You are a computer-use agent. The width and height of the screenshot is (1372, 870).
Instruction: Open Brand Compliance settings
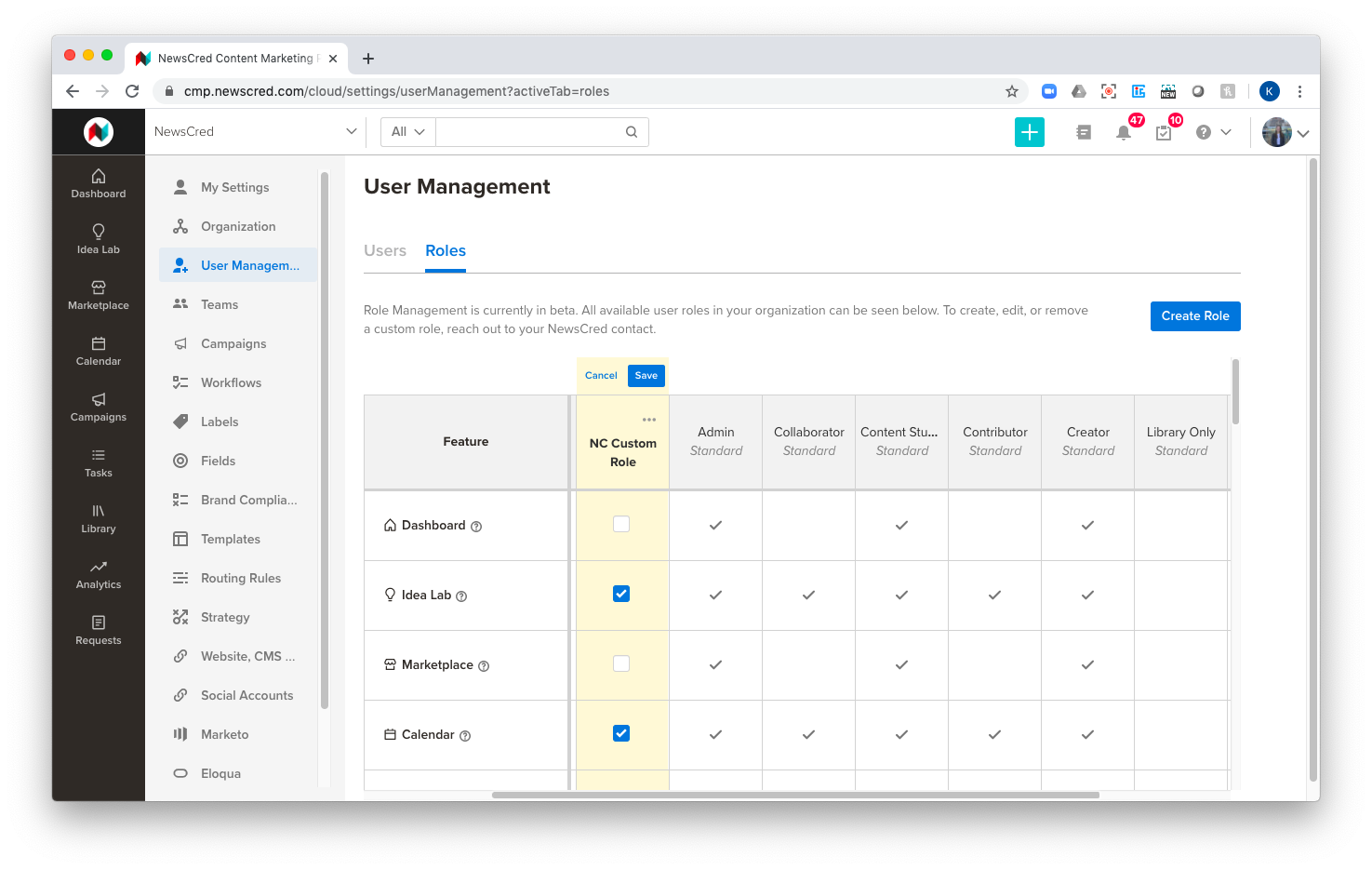(238, 500)
